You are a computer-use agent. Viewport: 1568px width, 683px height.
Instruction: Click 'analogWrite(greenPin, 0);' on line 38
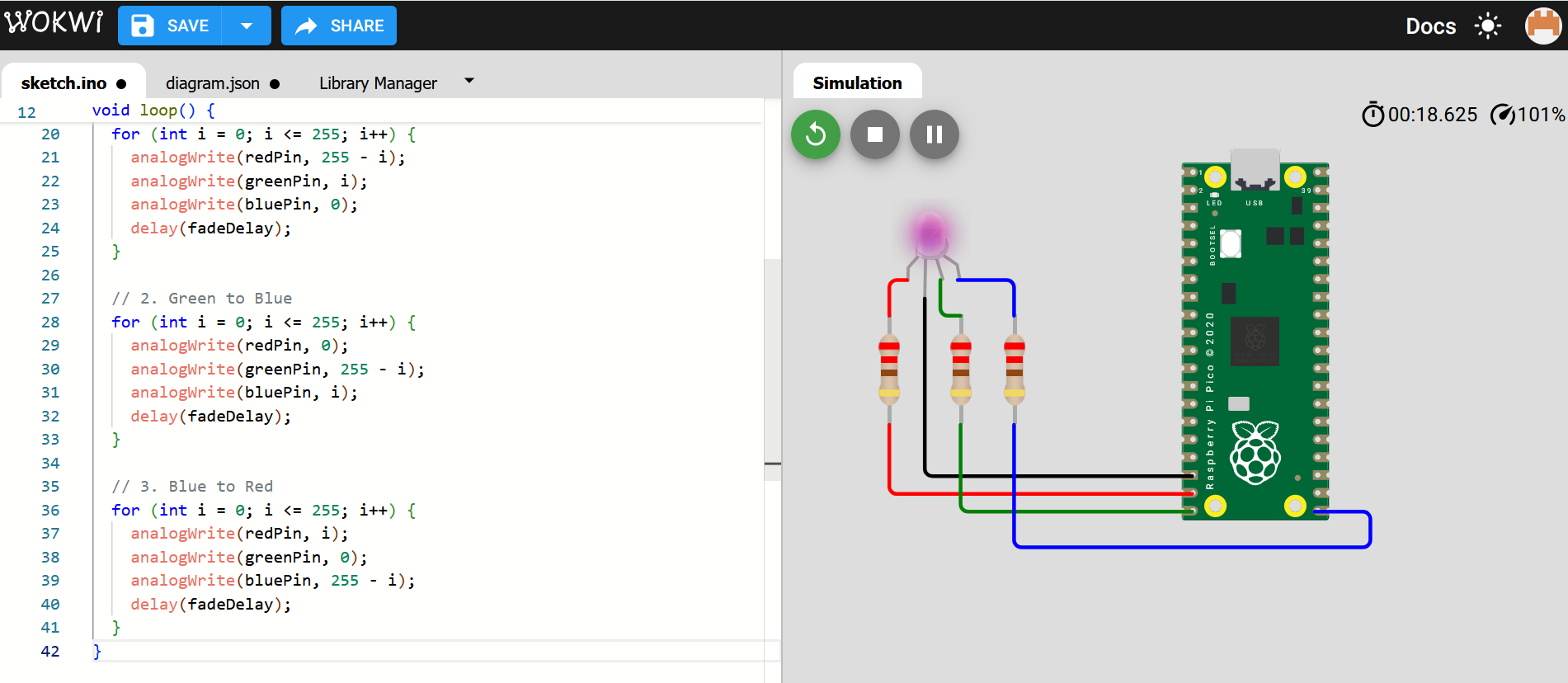tap(249, 558)
